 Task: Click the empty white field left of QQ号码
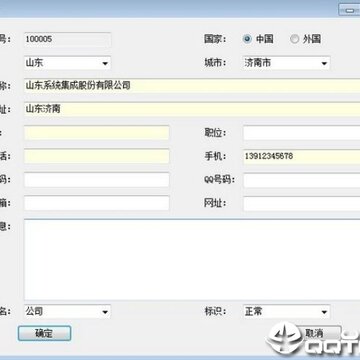pyautogui.click(x=97, y=180)
